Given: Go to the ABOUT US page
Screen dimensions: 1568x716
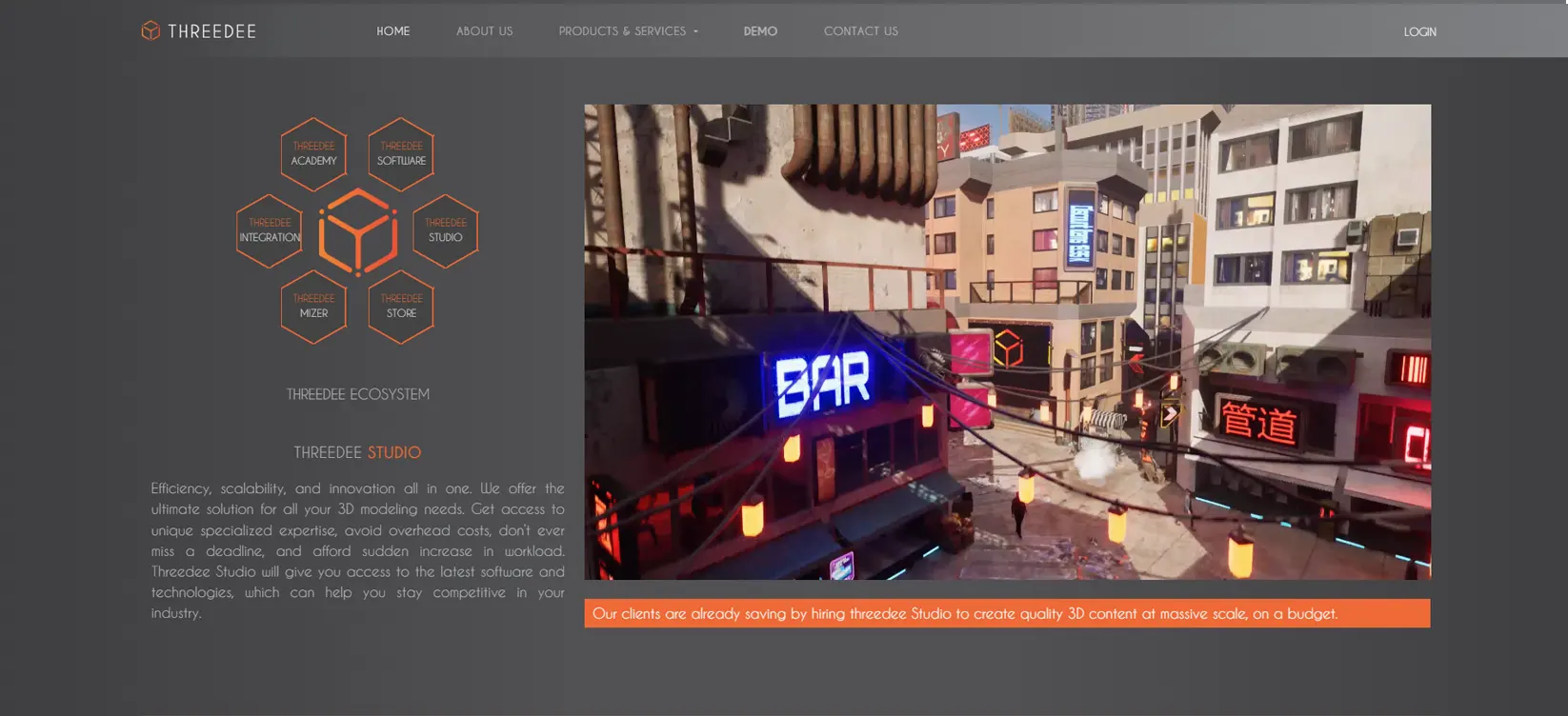Looking at the screenshot, I should [x=484, y=31].
